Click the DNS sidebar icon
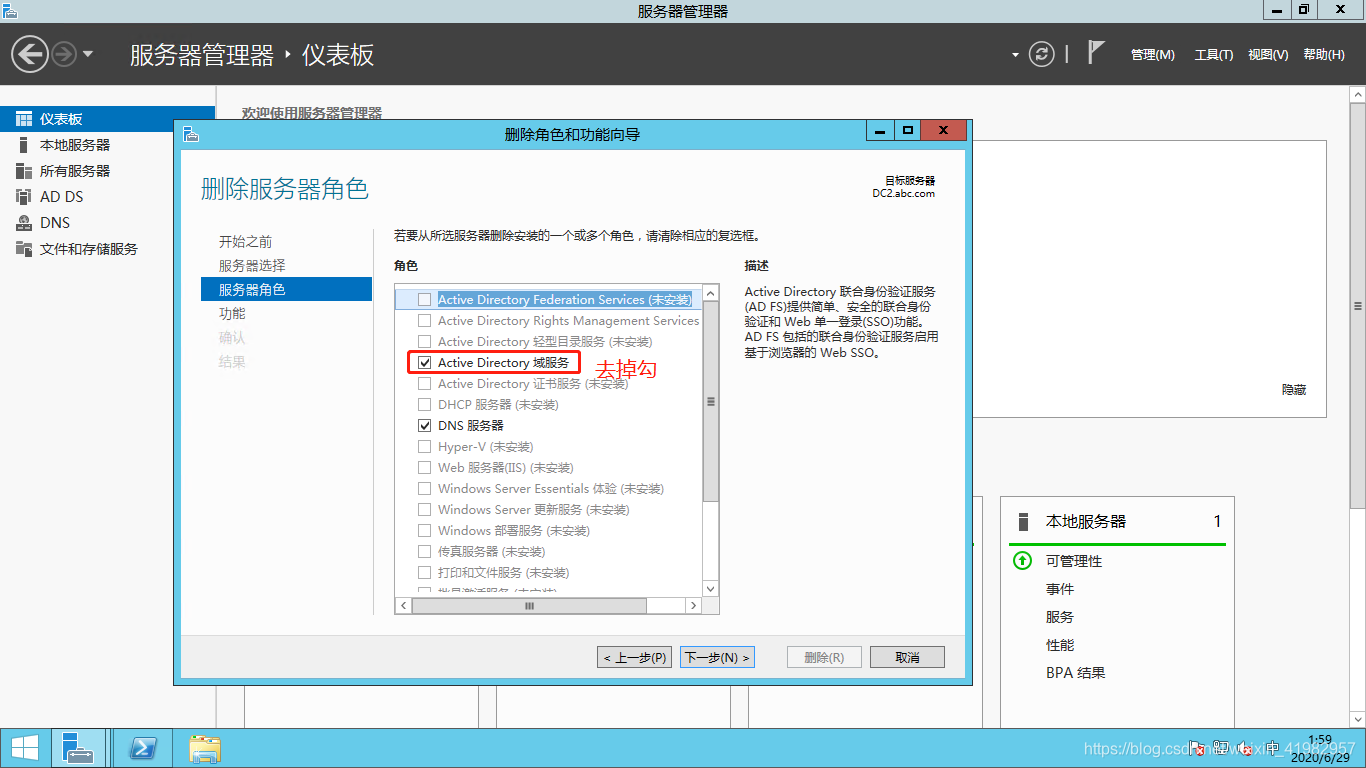Viewport: 1366px width, 768px height. 24,223
